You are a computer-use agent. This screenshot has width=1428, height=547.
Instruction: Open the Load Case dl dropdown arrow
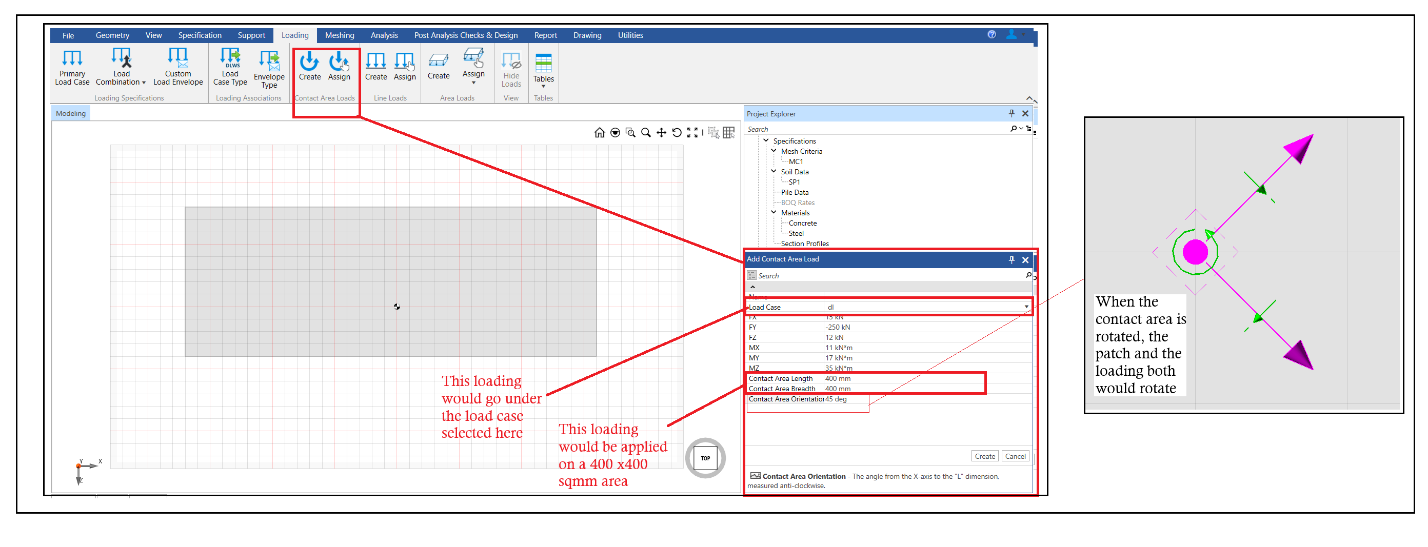(1026, 307)
